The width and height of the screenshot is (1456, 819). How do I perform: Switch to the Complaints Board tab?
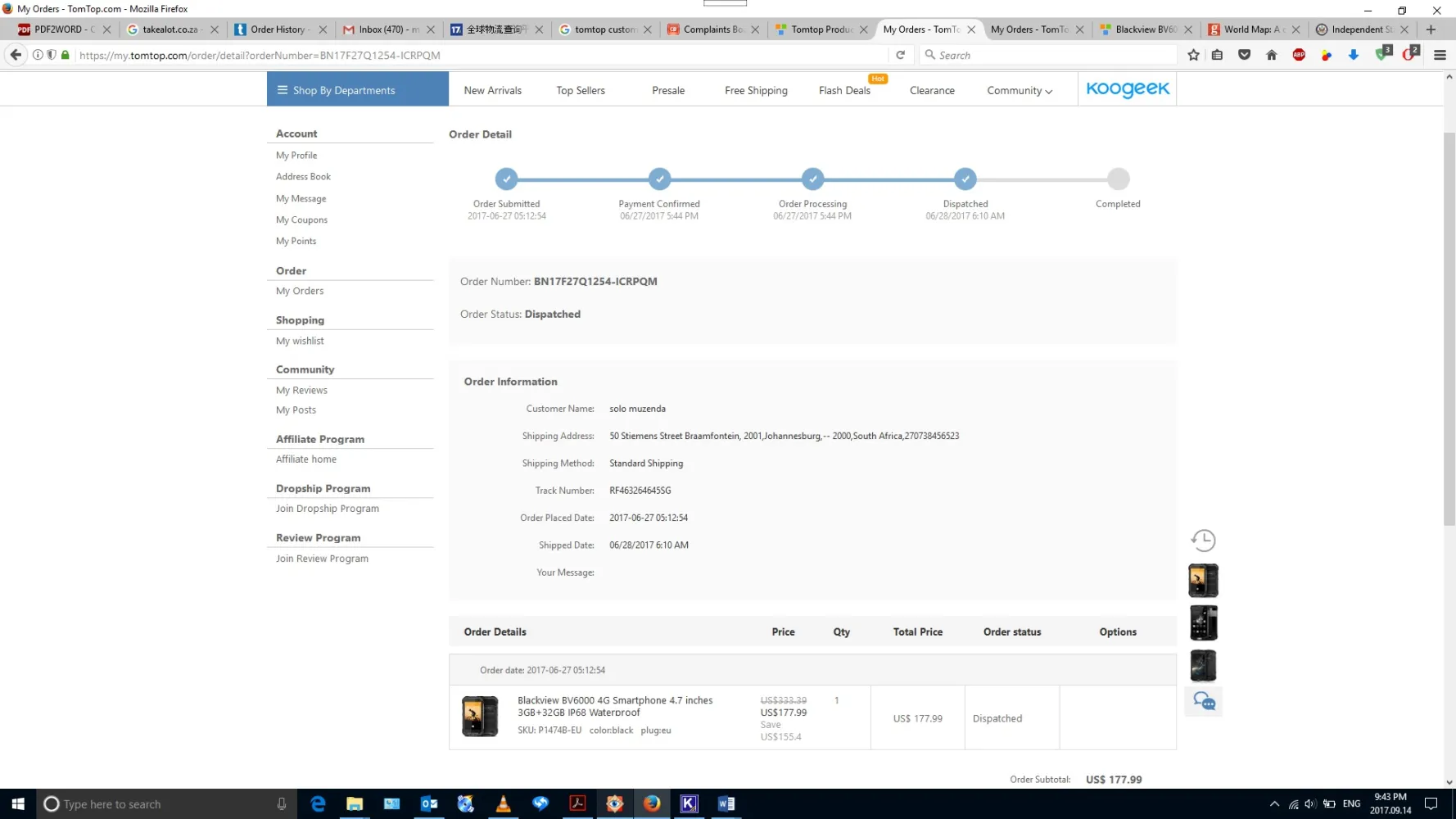(712, 29)
